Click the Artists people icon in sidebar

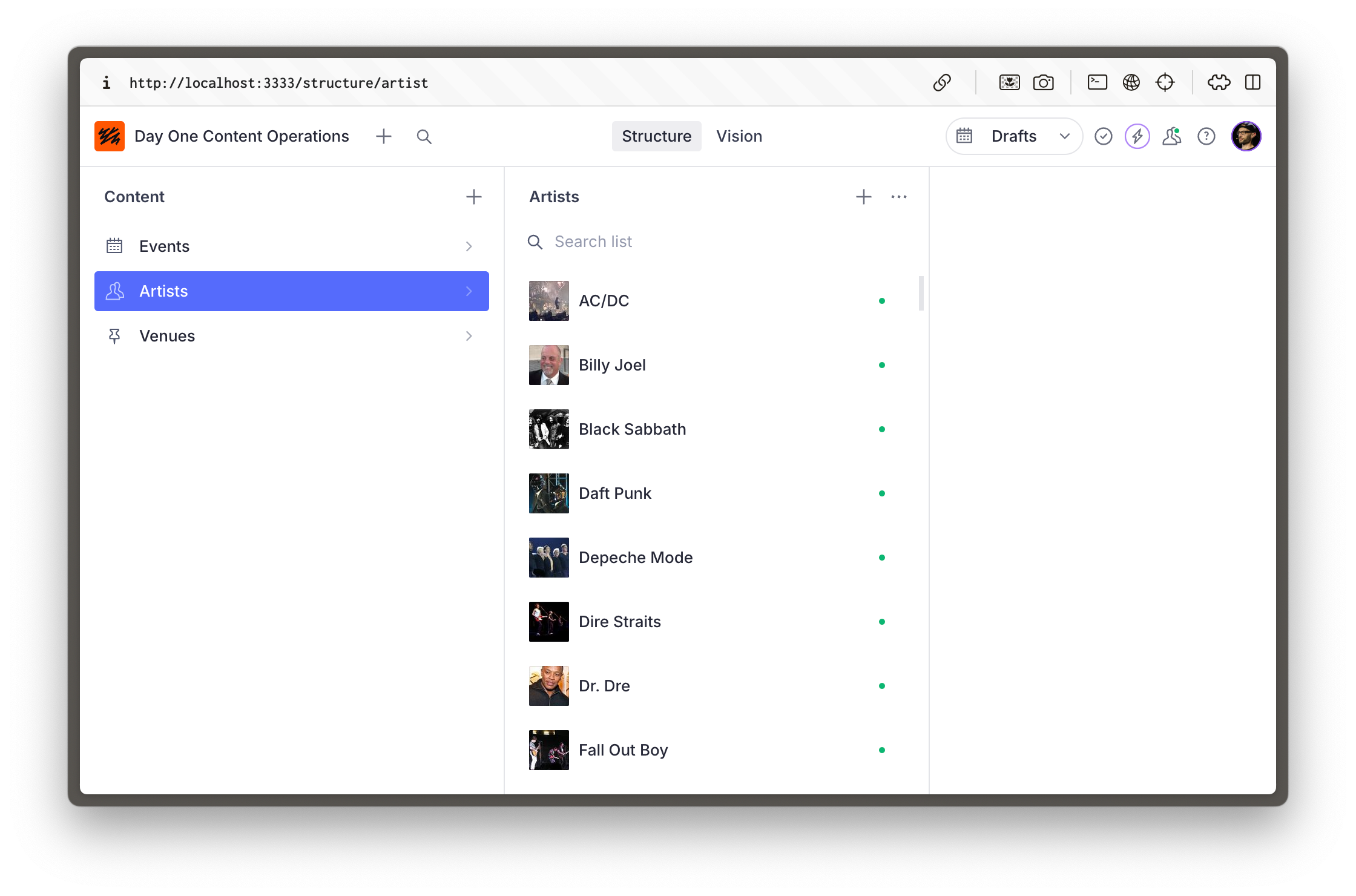coord(114,291)
